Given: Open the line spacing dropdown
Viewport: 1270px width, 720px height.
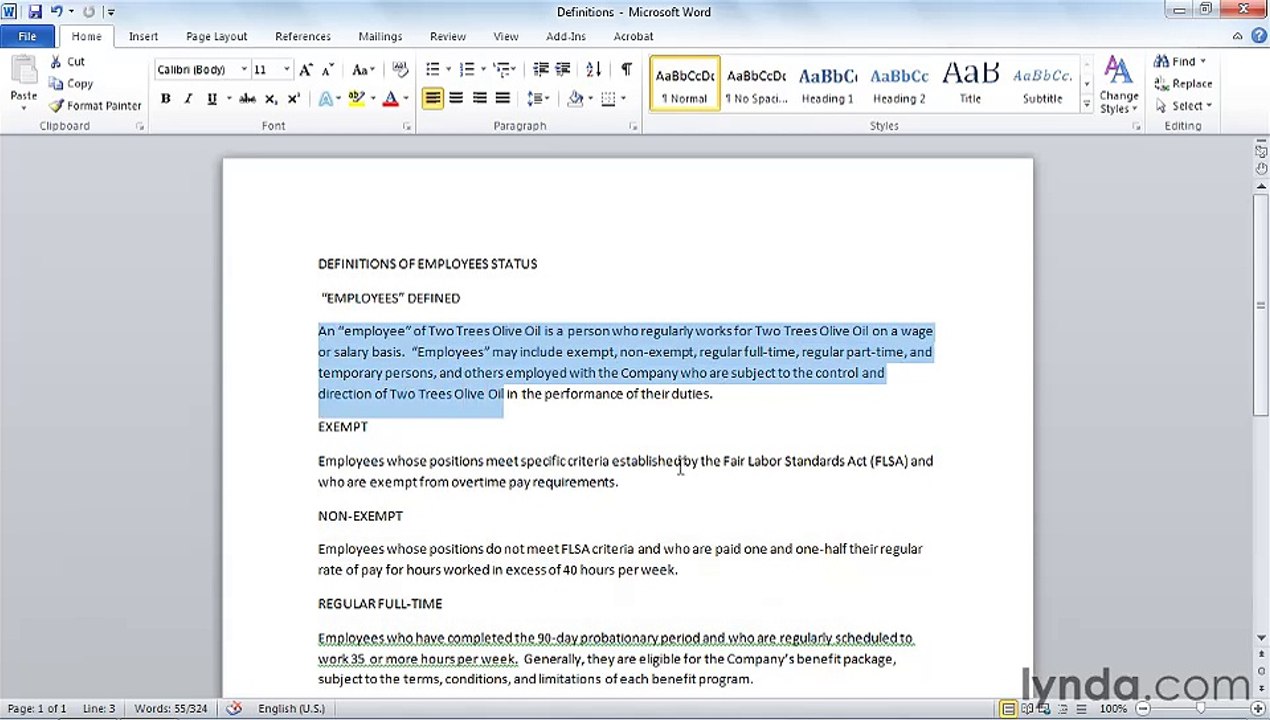Looking at the screenshot, I should tap(538, 99).
